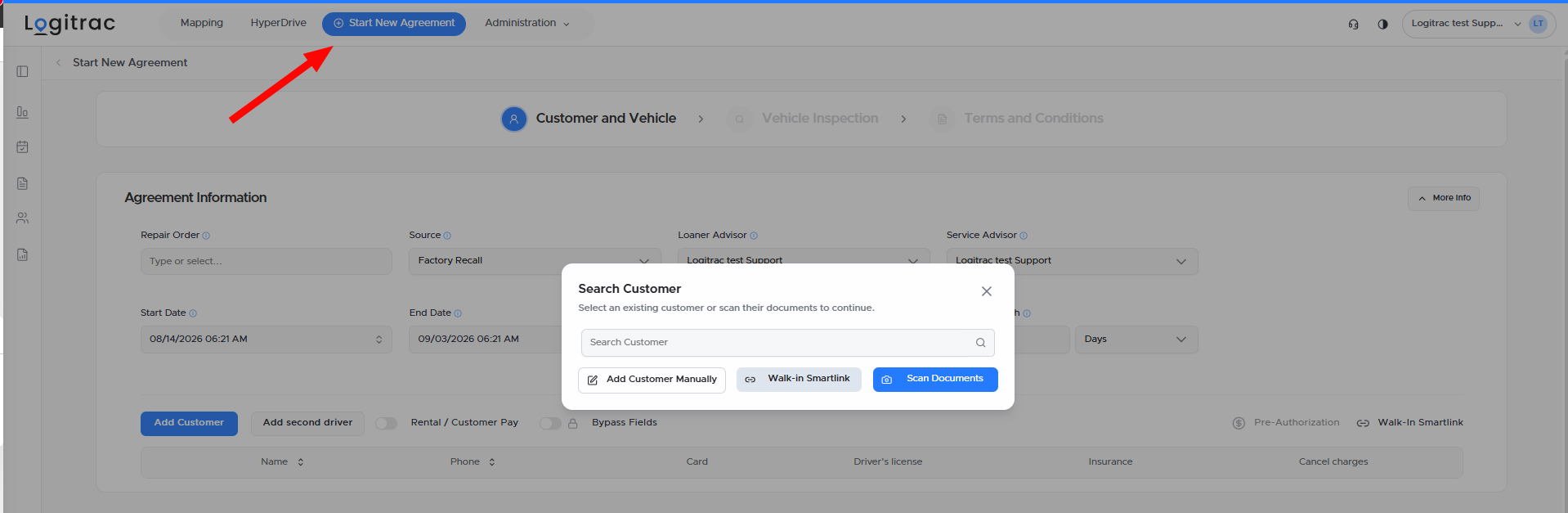This screenshot has height=513, width=1568.
Task: Open the document sidebar icon
Action: 23,183
